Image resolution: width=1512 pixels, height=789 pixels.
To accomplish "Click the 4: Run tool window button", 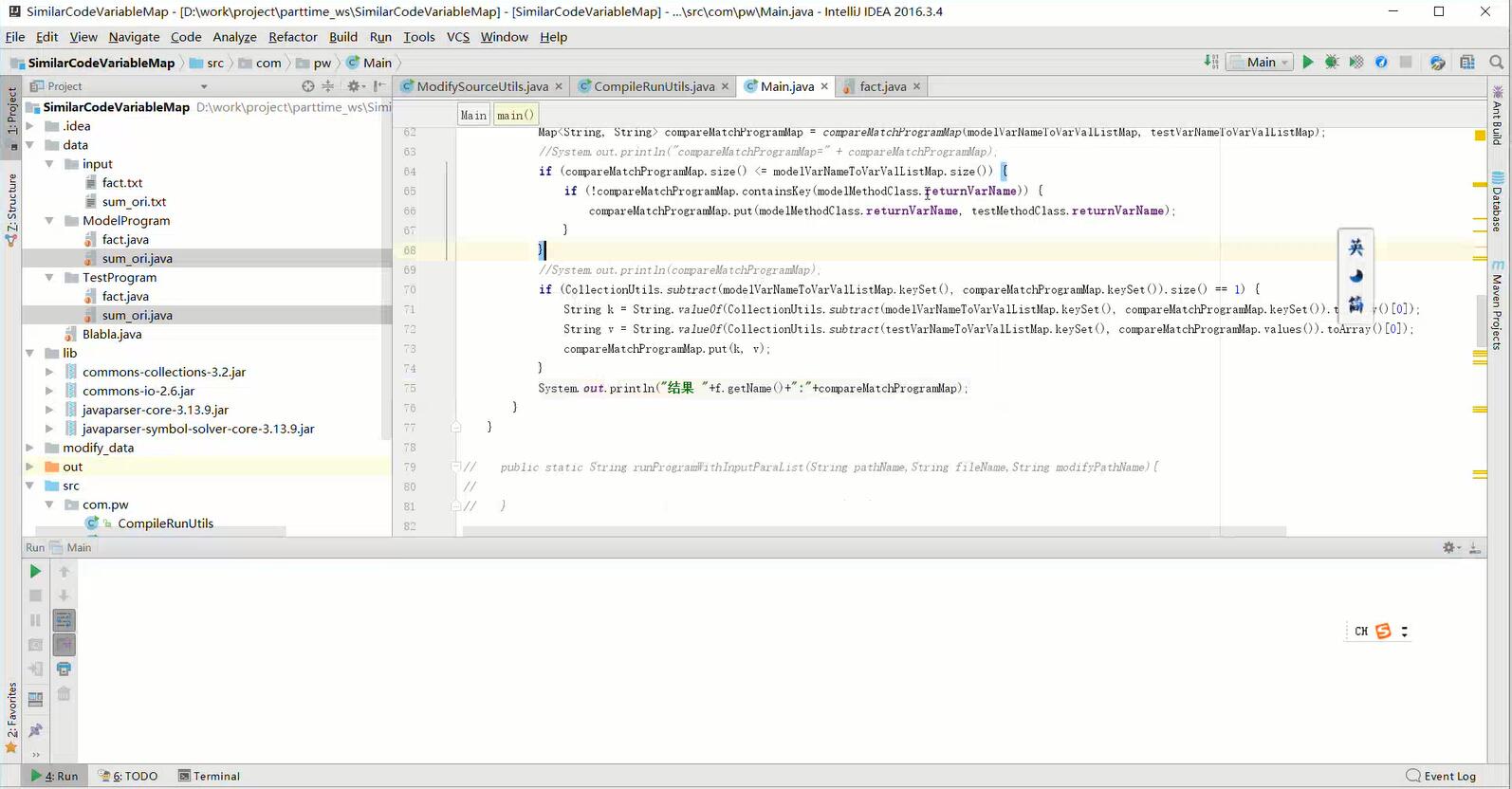I will click(54, 776).
